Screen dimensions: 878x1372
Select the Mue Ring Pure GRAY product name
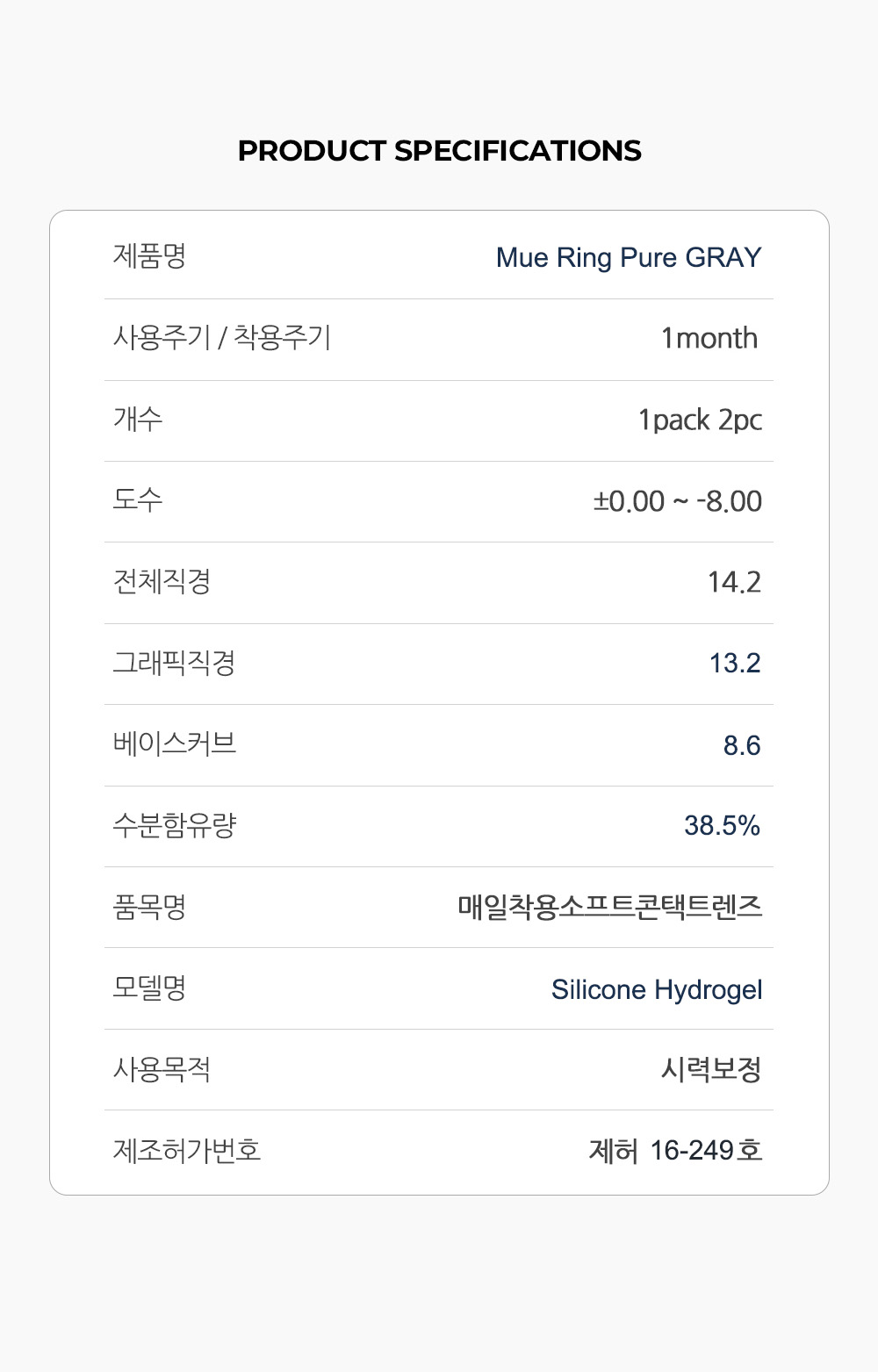629,257
